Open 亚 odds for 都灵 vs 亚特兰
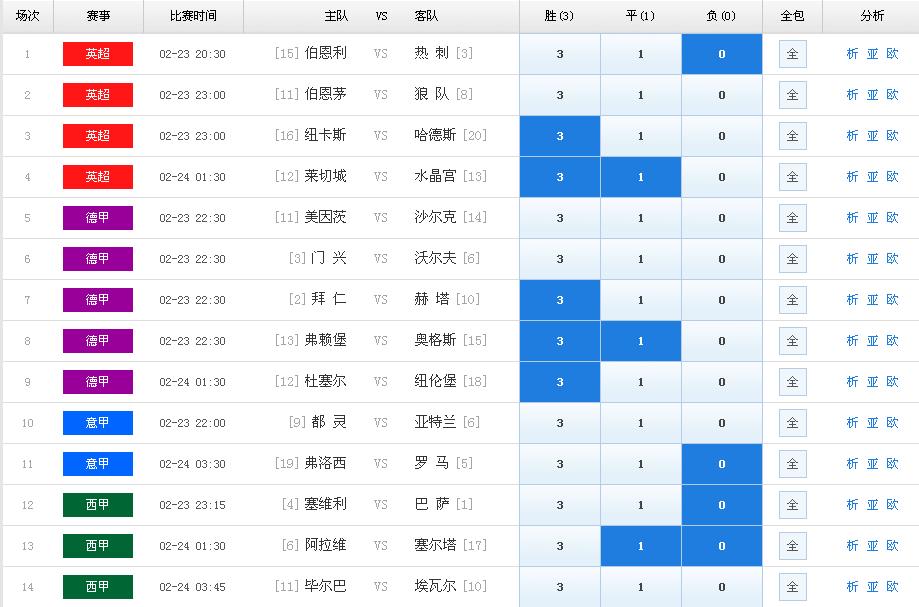The height and width of the screenshot is (607, 919). pos(873,423)
